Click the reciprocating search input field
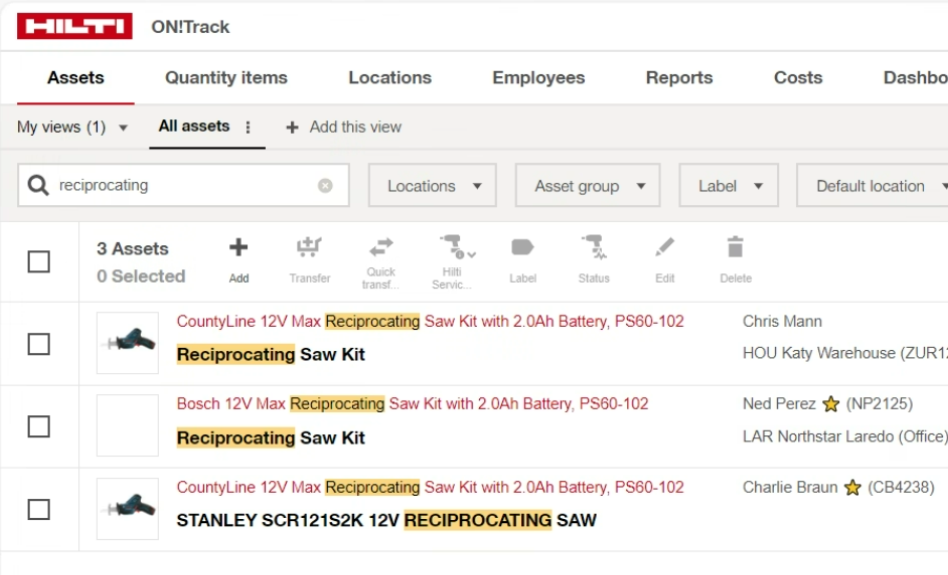The image size is (948, 575). click(x=185, y=186)
